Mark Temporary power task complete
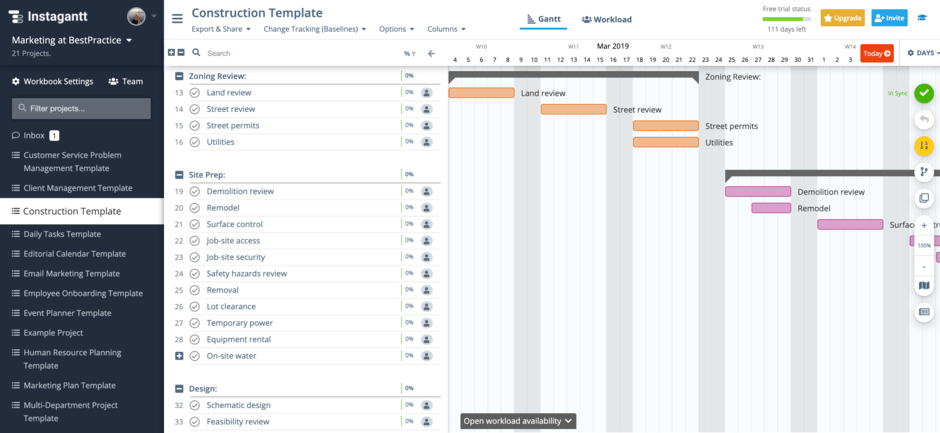940x433 pixels. point(194,323)
